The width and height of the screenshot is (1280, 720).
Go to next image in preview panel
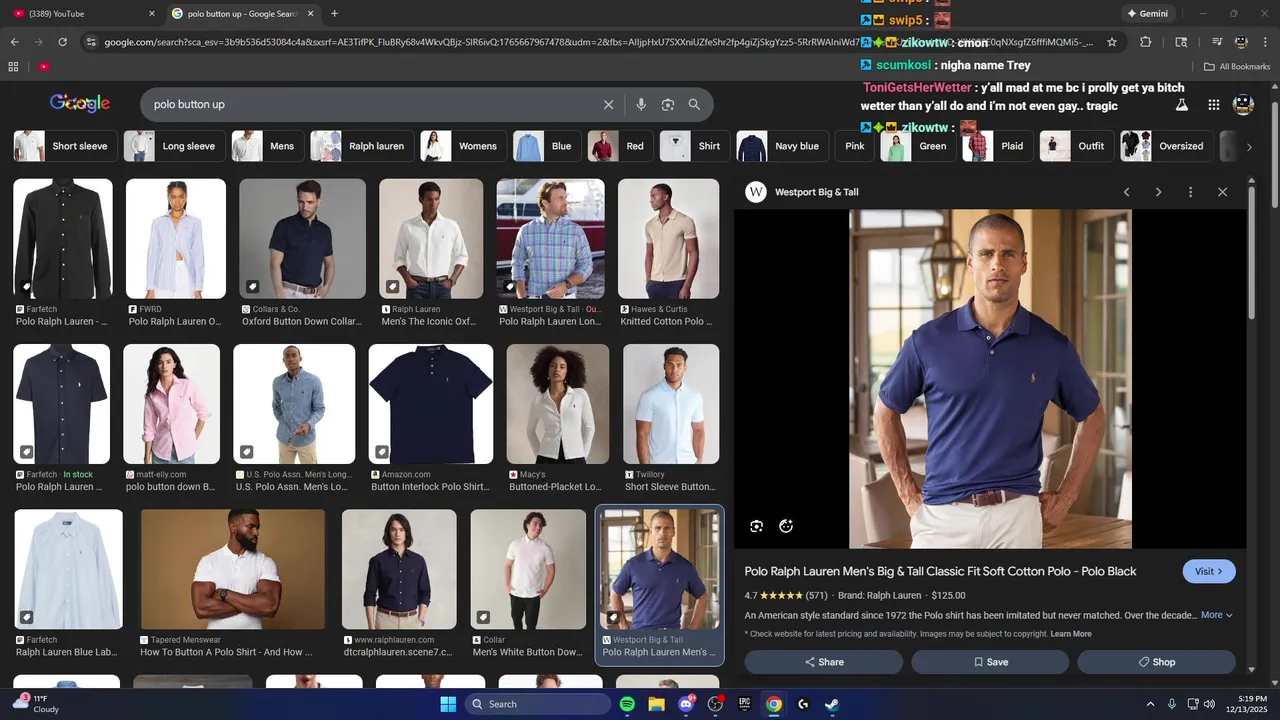1158,192
